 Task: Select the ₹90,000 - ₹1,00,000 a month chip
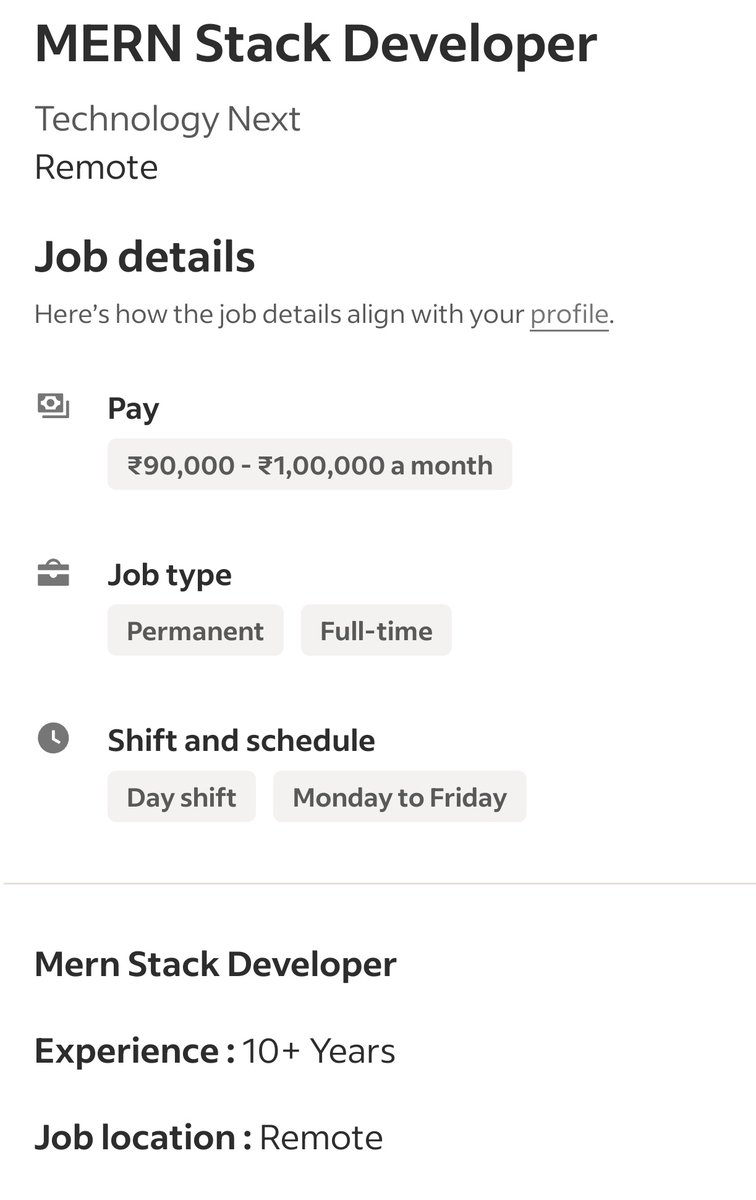310,465
